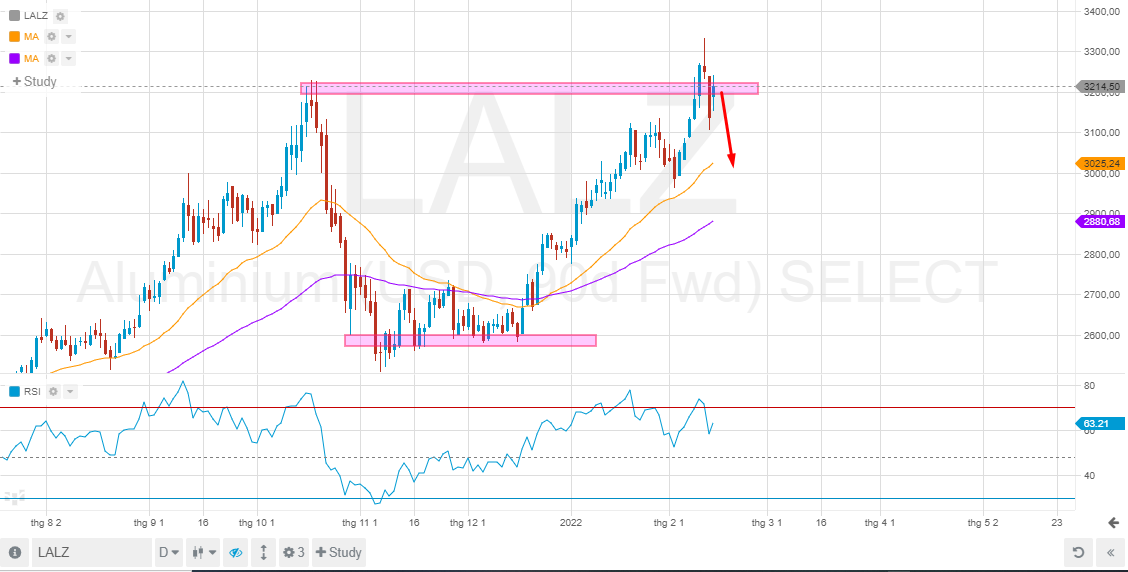Collapse toolbar with double chevron icon
1128x572 pixels.
(x=1111, y=553)
